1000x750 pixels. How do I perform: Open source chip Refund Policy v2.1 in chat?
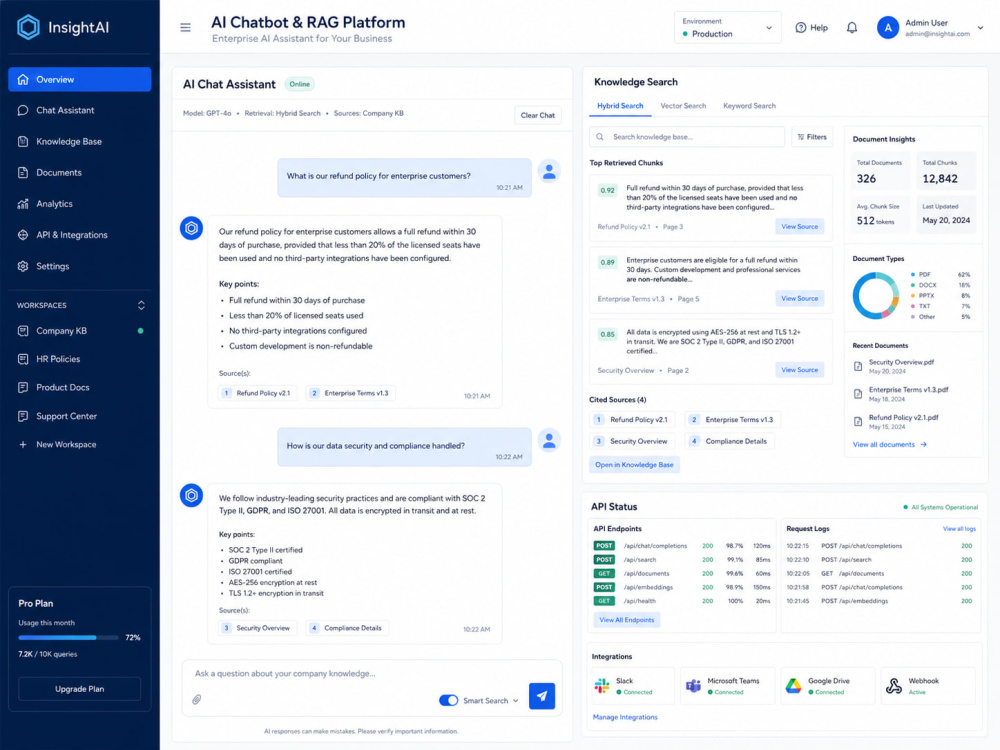point(258,393)
